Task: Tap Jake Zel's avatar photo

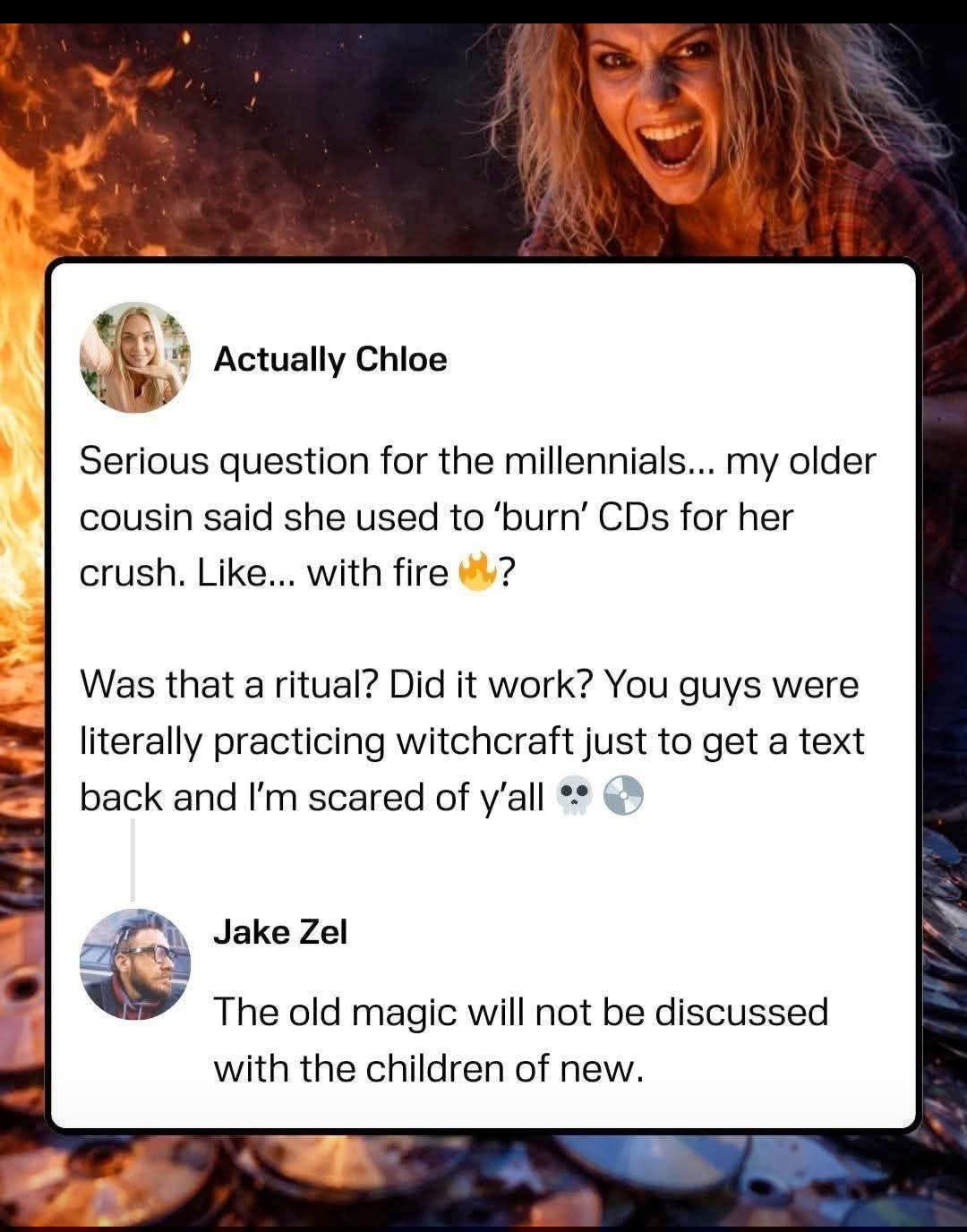Action: pyautogui.click(x=135, y=964)
